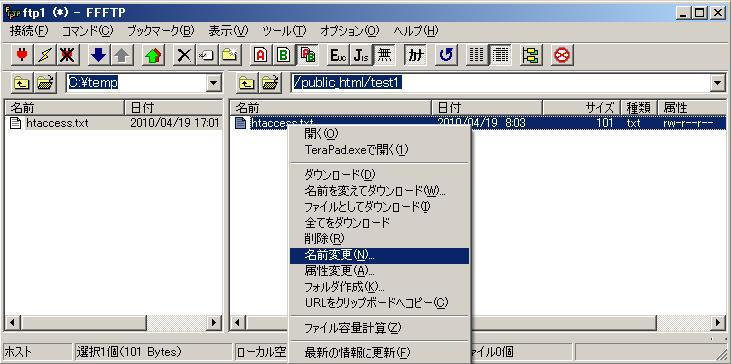731x364 pixels.
Task: Click the Refresh circular arrow icon
Action: pos(446,55)
